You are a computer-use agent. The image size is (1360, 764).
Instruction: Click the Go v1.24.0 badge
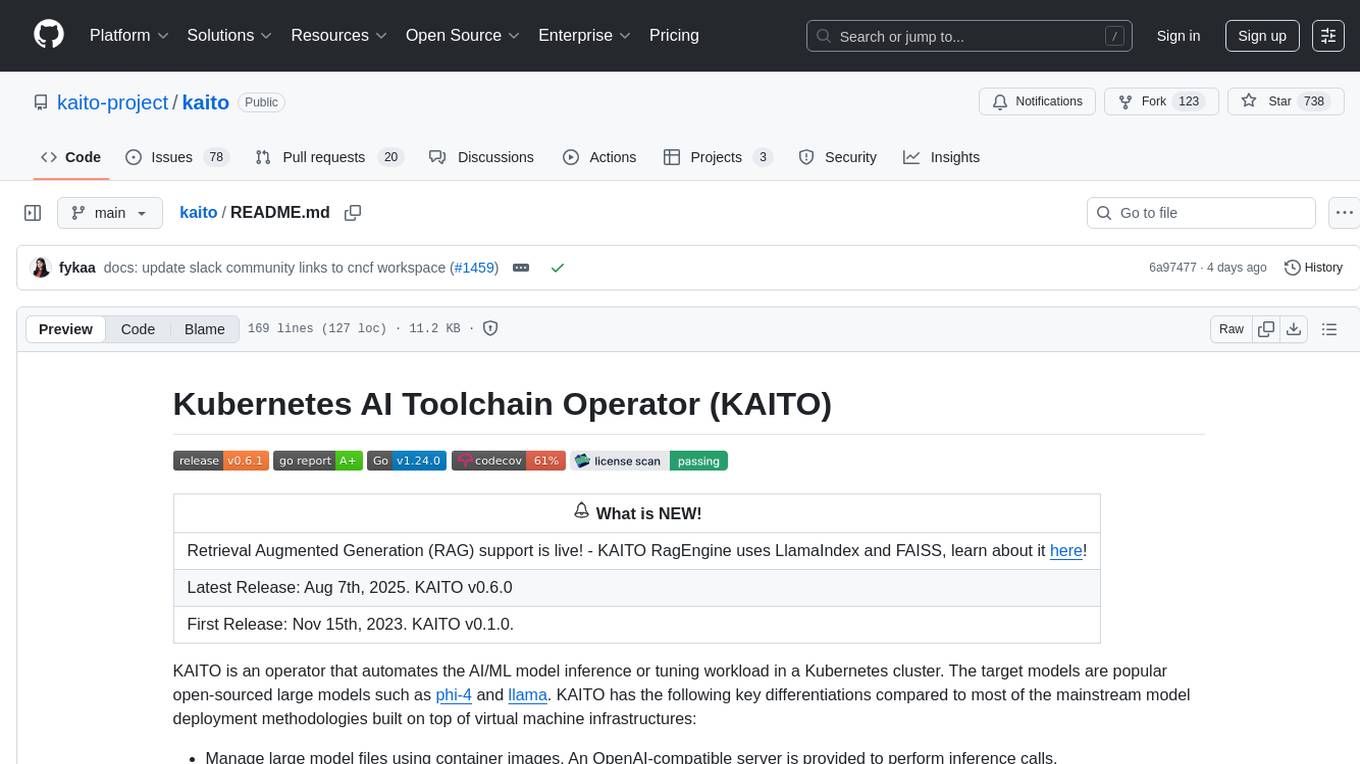(x=407, y=460)
